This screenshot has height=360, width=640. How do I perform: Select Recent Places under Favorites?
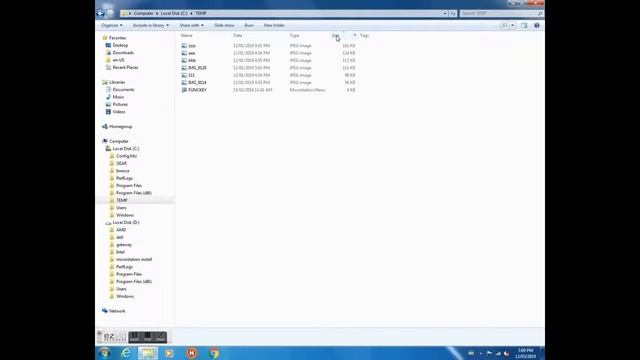click(125, 67)
